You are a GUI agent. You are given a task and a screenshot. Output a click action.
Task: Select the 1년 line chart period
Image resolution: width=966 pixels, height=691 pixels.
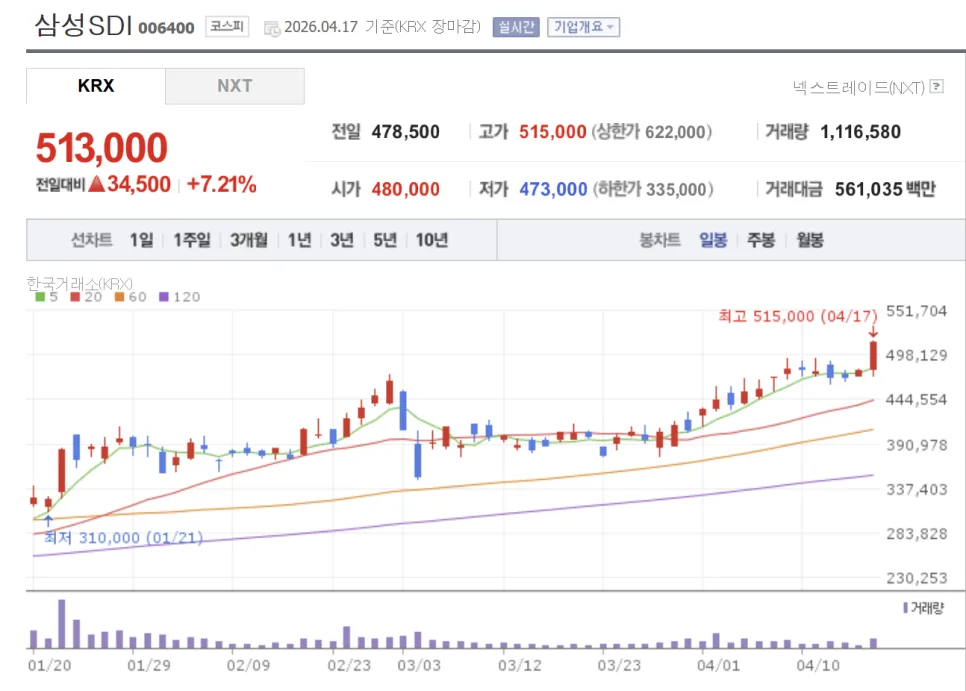click(299, 240)
